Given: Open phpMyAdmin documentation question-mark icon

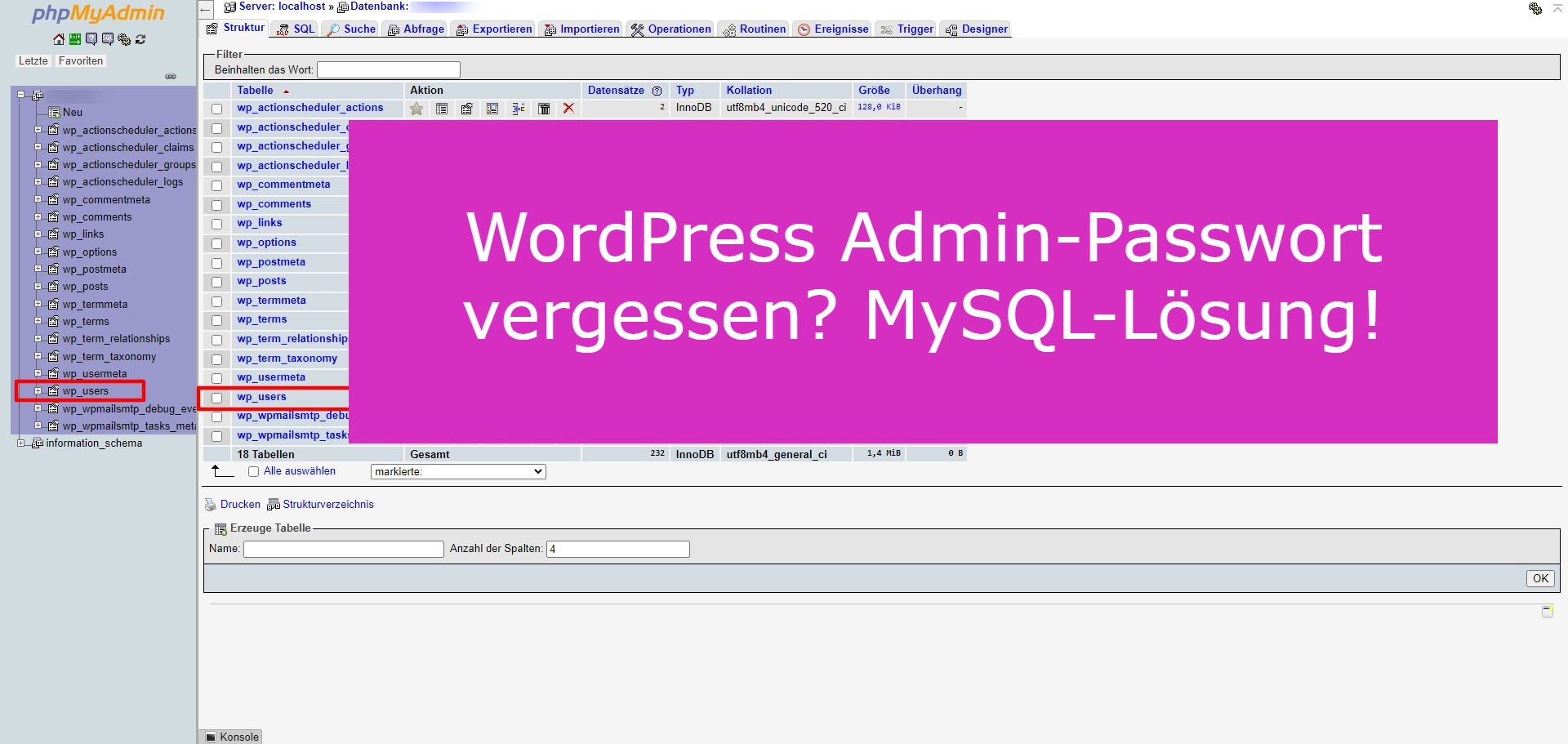Looking at the screenshot, I should 91,39.
